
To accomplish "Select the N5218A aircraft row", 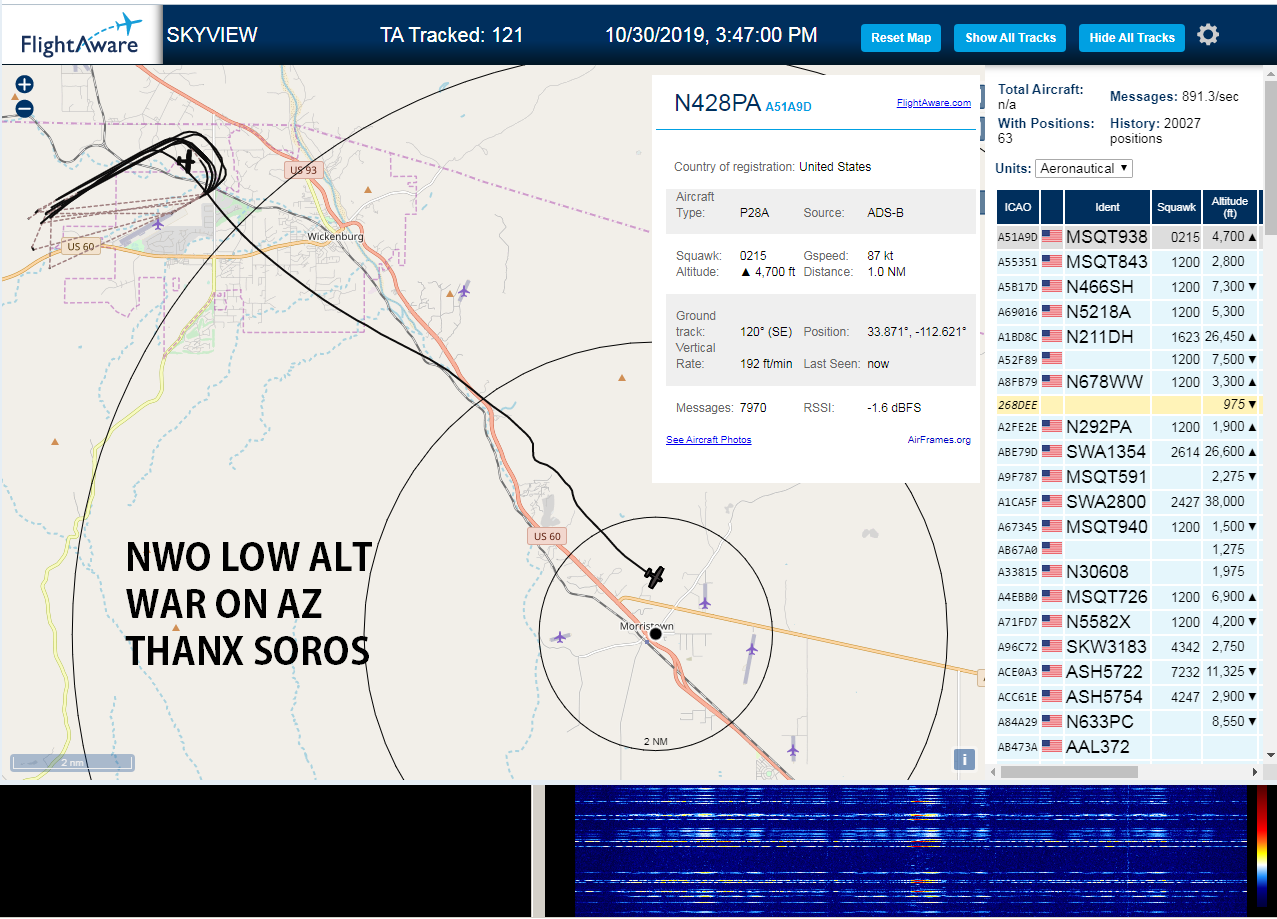I will coord(1128,312).
